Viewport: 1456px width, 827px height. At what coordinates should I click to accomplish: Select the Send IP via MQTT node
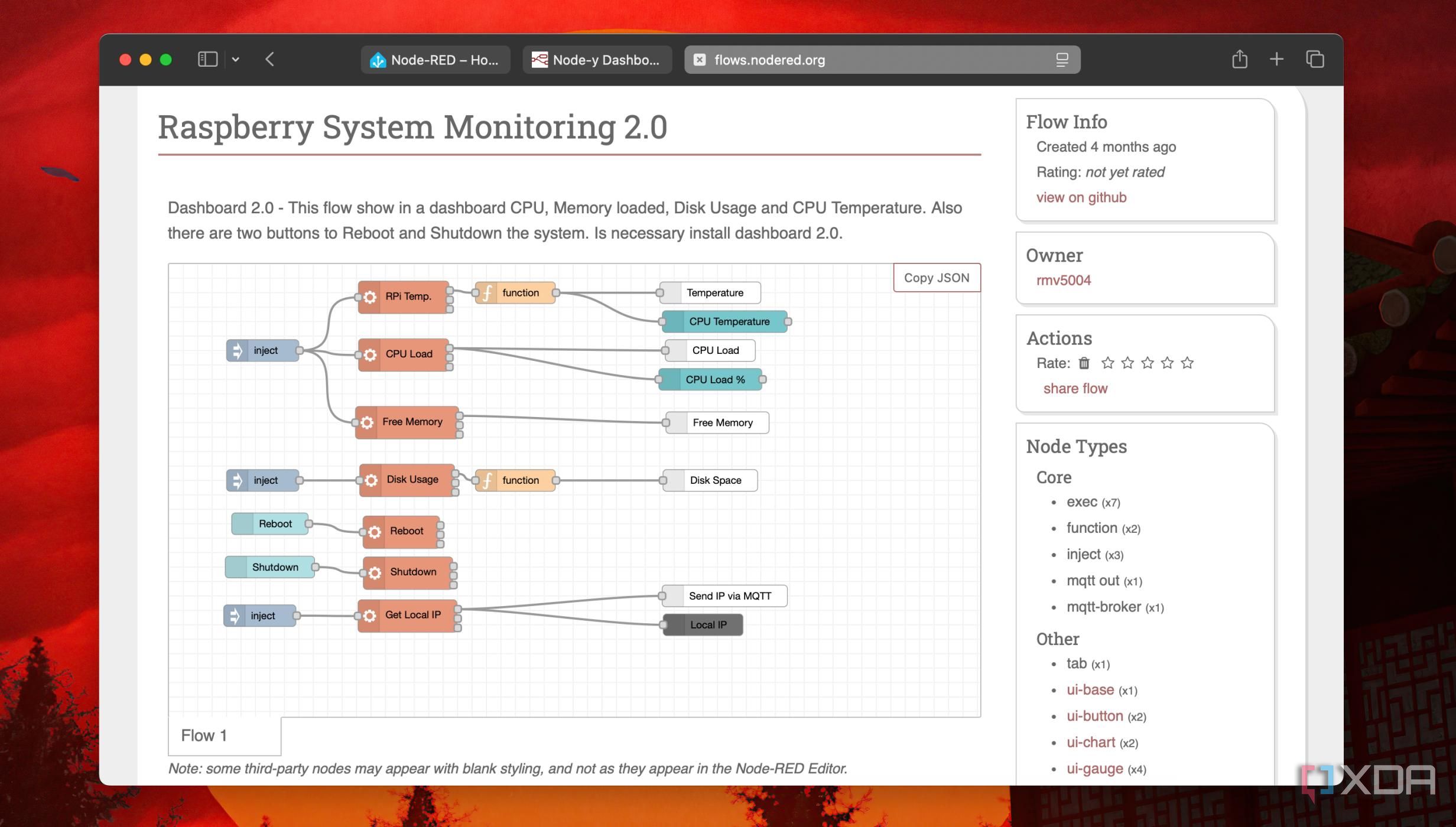(x=725, y=596)
